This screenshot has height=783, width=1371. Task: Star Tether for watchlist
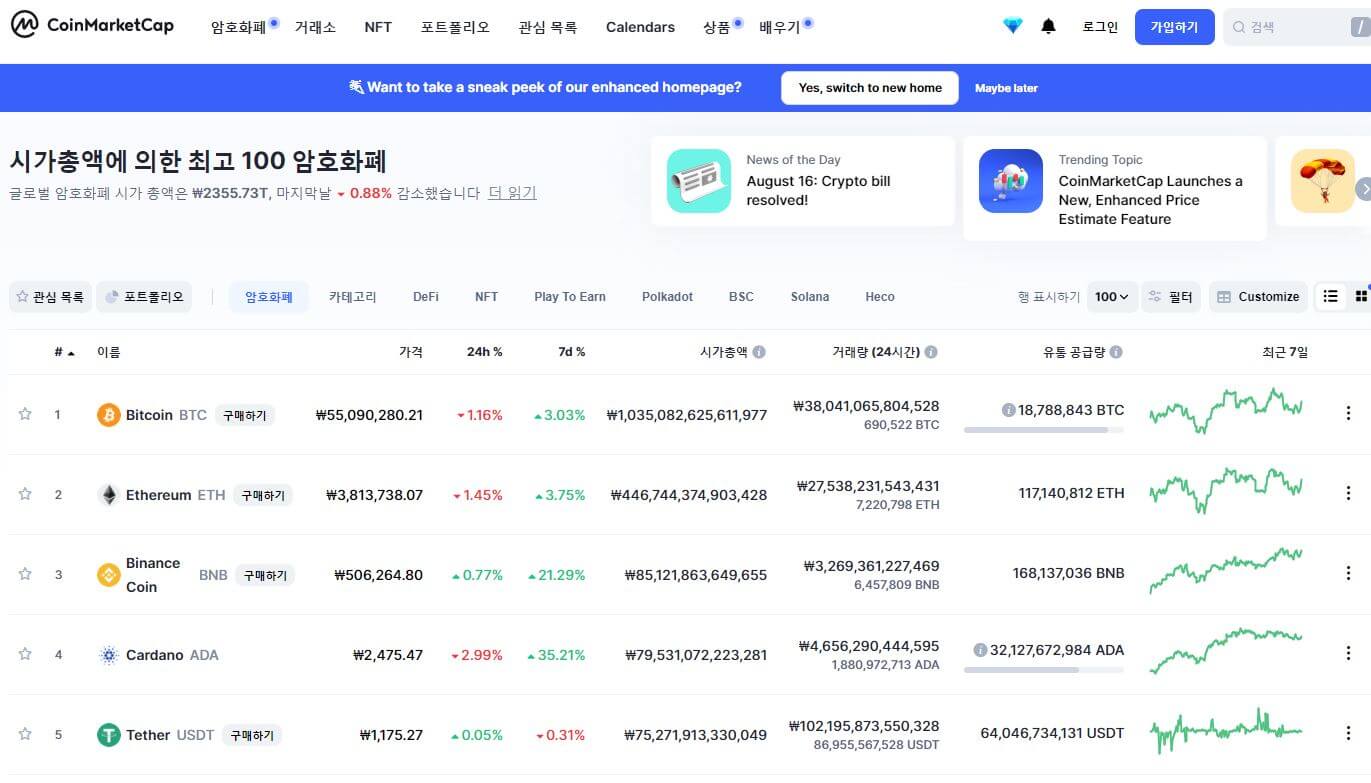25,734
